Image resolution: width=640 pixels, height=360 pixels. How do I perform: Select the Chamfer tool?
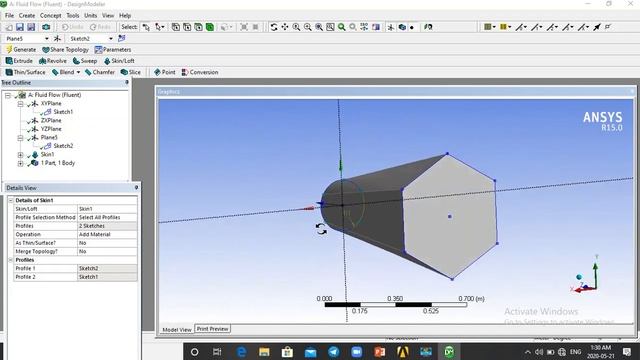point(100,72)
